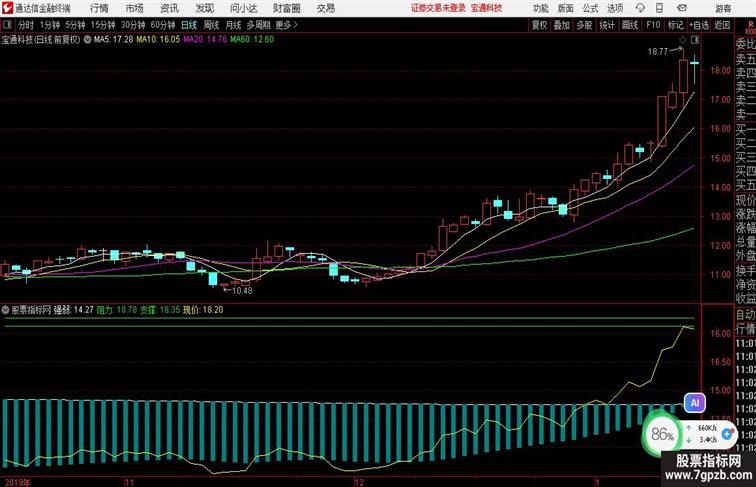Click the 多股 multi-stock button
This screenshot has height=487, width=756.
[584, 25]
